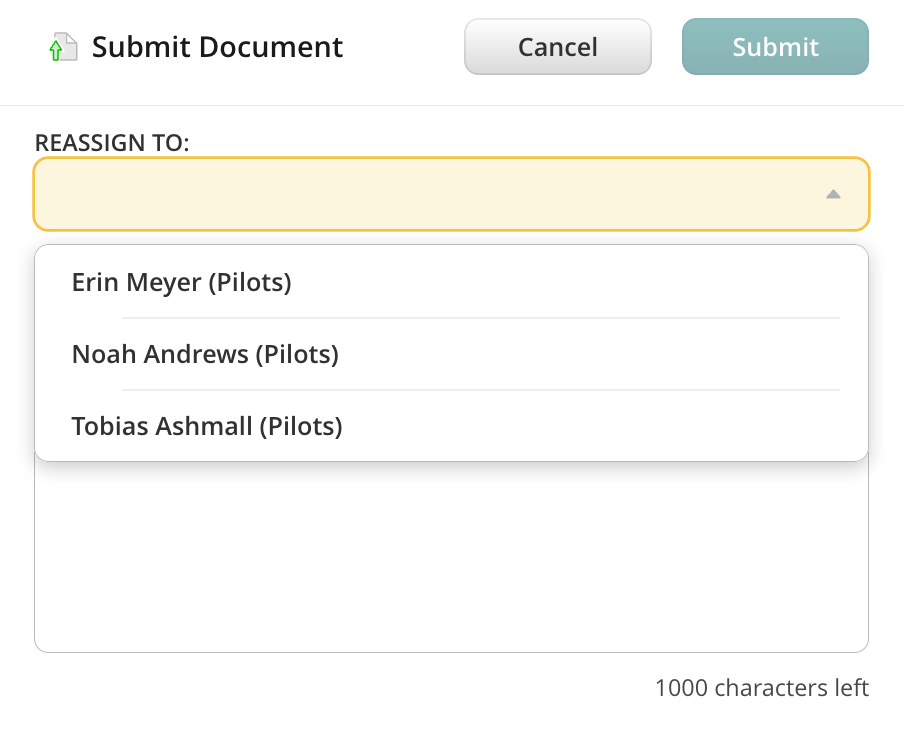
Task: Click the bottom edge of the comment box
Action: click(451, 652)
